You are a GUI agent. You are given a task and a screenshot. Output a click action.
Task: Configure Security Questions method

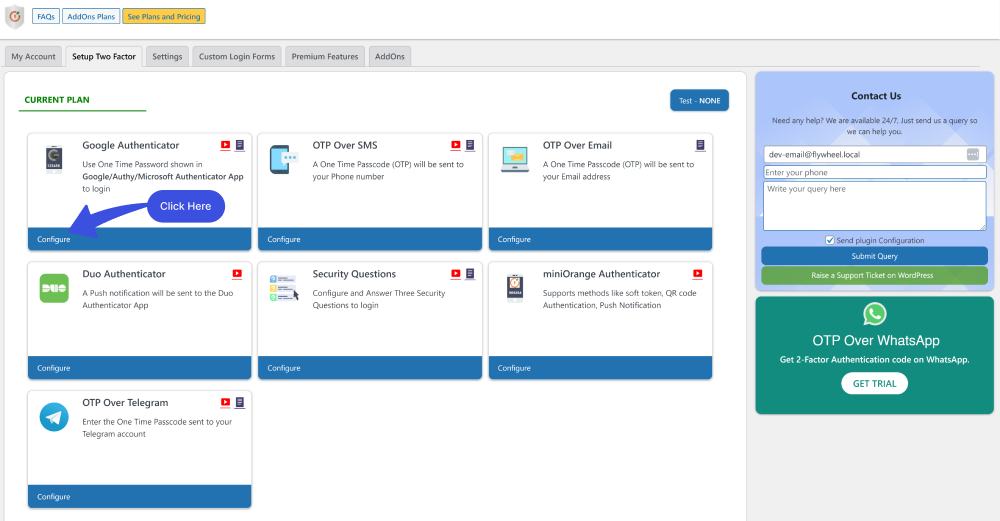click(x=369, y=368)
